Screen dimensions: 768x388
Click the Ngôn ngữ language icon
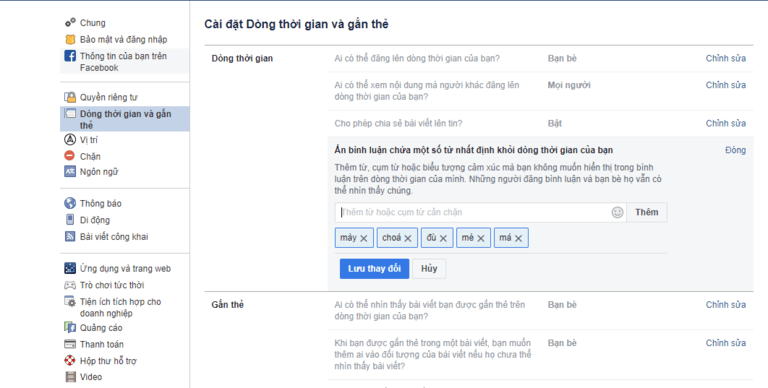tap(70, 171)
